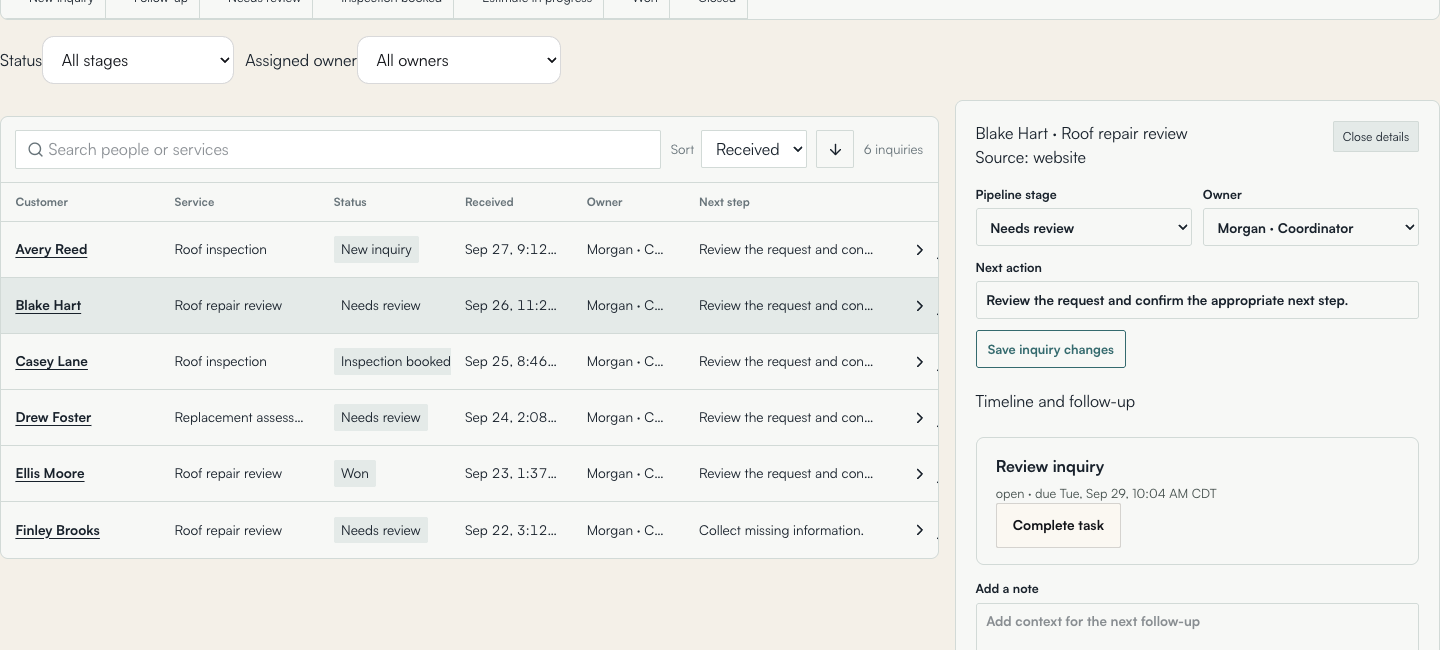The height and width of the screenshot is (650, 1440).
Task: Click the Next step column header
Action: pyautogui.click(x=724, y=202)
